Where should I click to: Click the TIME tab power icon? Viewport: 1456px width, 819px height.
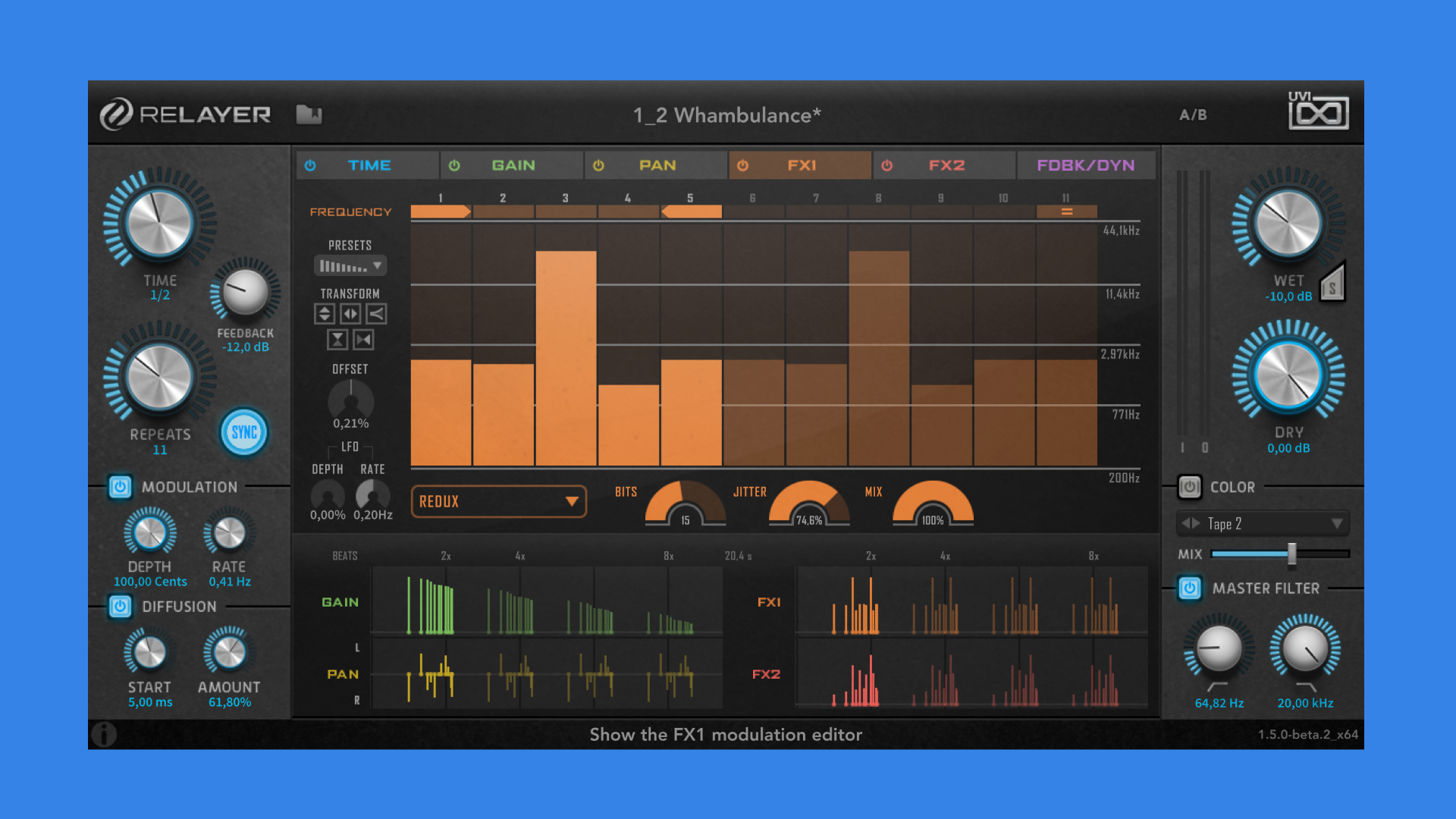coord(310,165)
